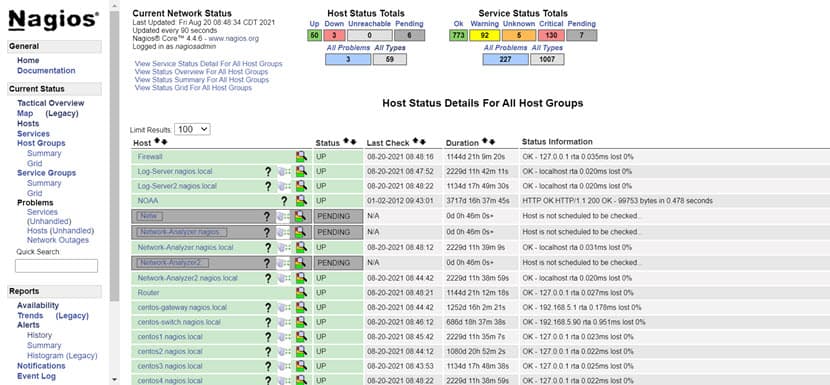The height and width of the screenshot is (385, 830).
Task: Click question mark icon for NOAA host
Action: pyautogui.click(x=284, y=201)
